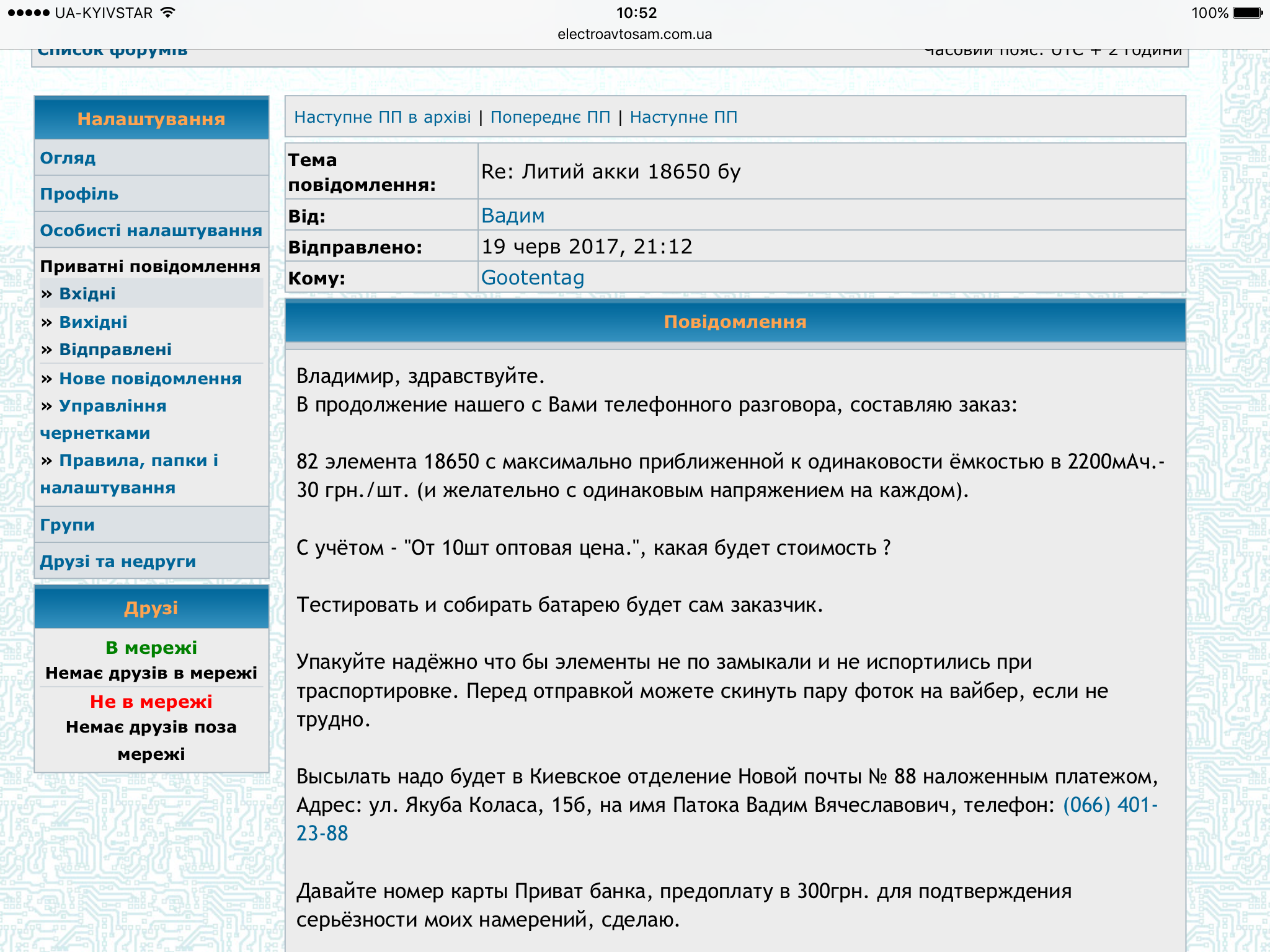Screen dimensions: 1270x952
Task: Tap the battery indicator in status bar
Action: [1247, 13]
